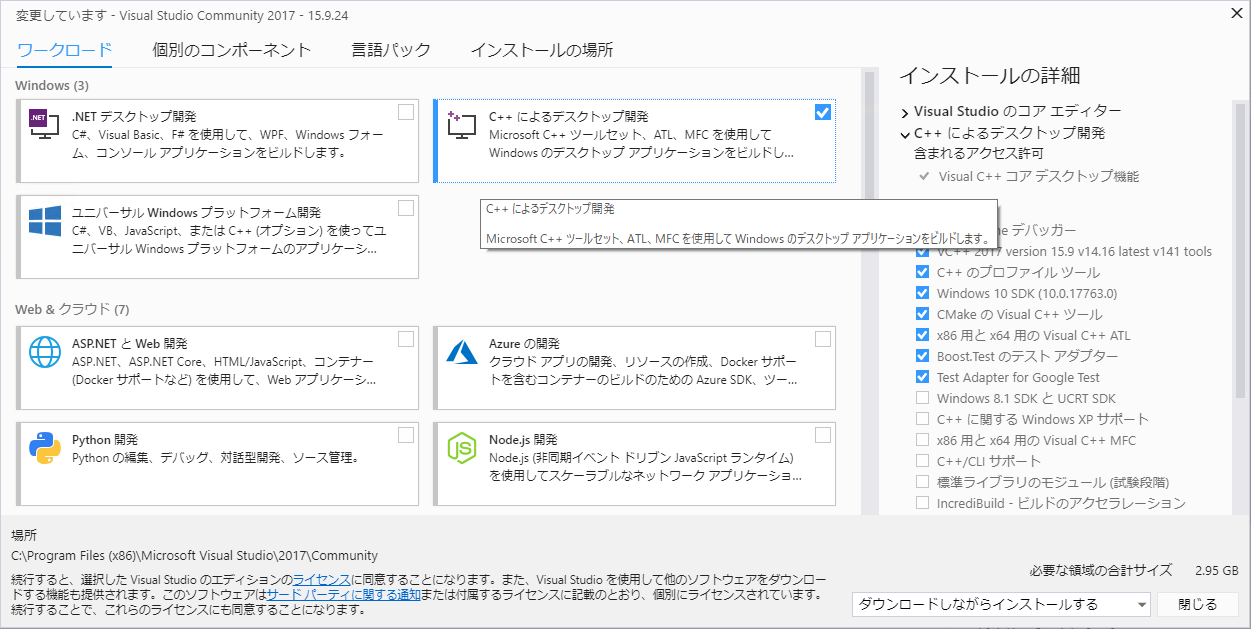Screen dimensions: 1251x629
Task: Click the Azure logo icon
Action: click(x=462, y=352)
